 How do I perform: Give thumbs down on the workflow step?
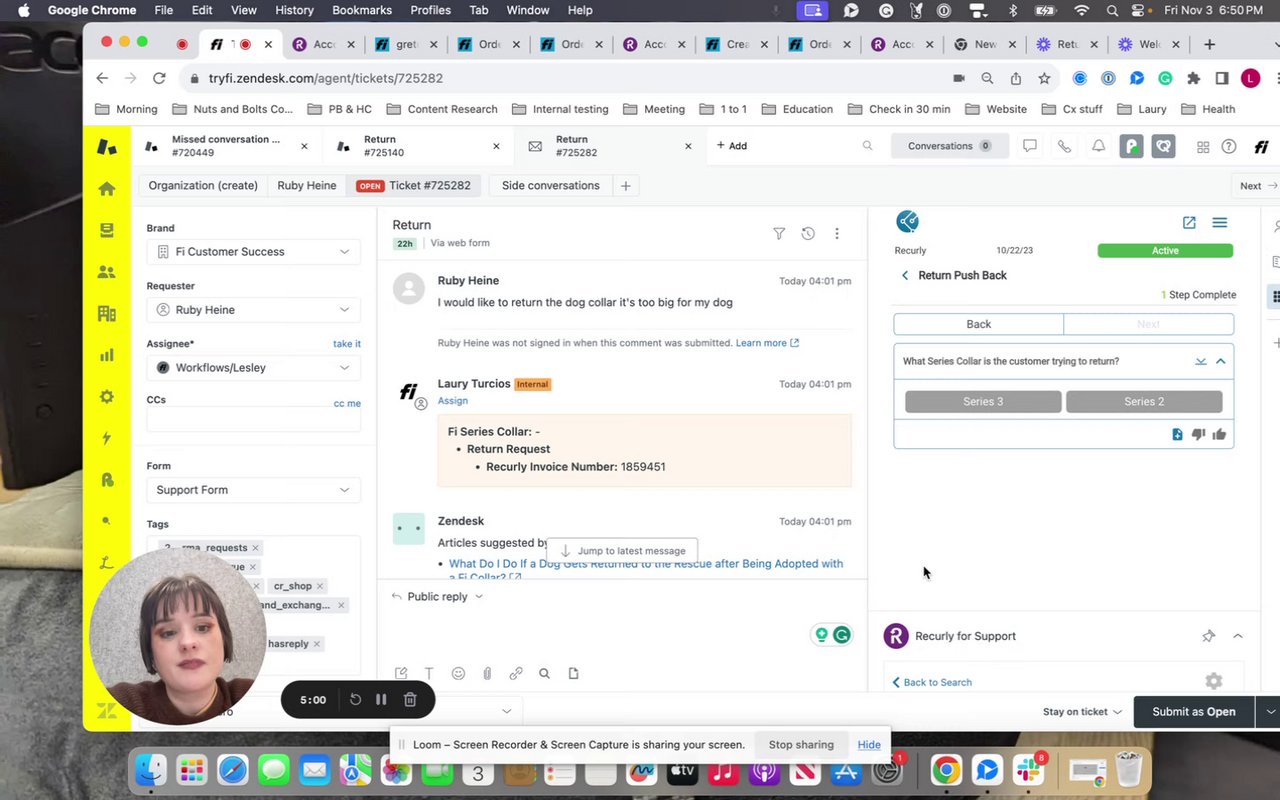pos(1198,434)
